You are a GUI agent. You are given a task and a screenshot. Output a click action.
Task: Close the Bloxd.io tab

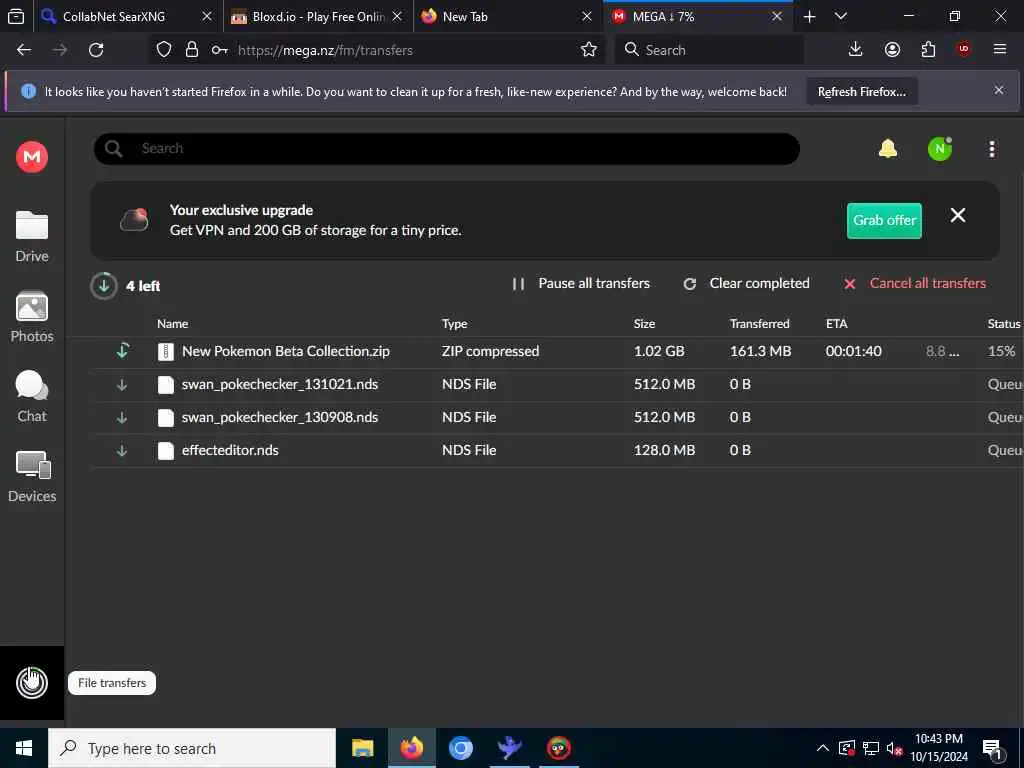coord(397,16)
